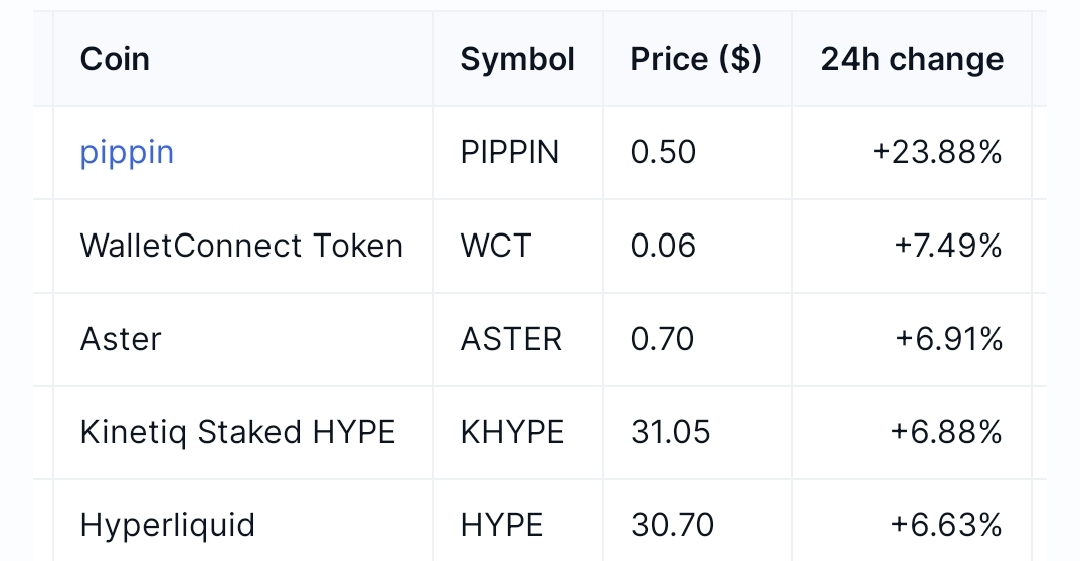Select the Price ($) column header

click(x=696, y=59)
